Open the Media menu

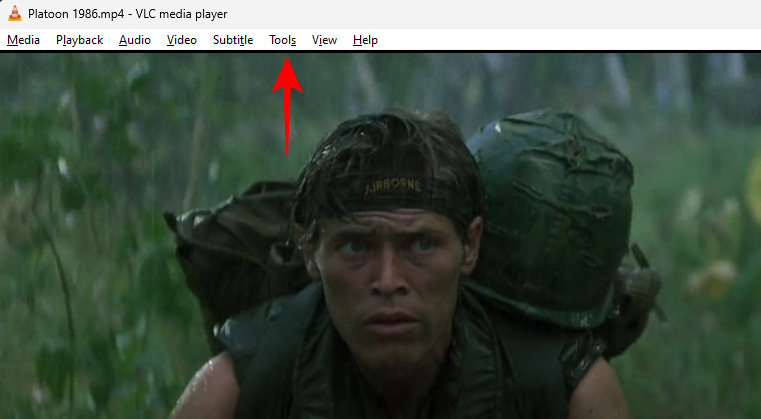coord(23,40)
